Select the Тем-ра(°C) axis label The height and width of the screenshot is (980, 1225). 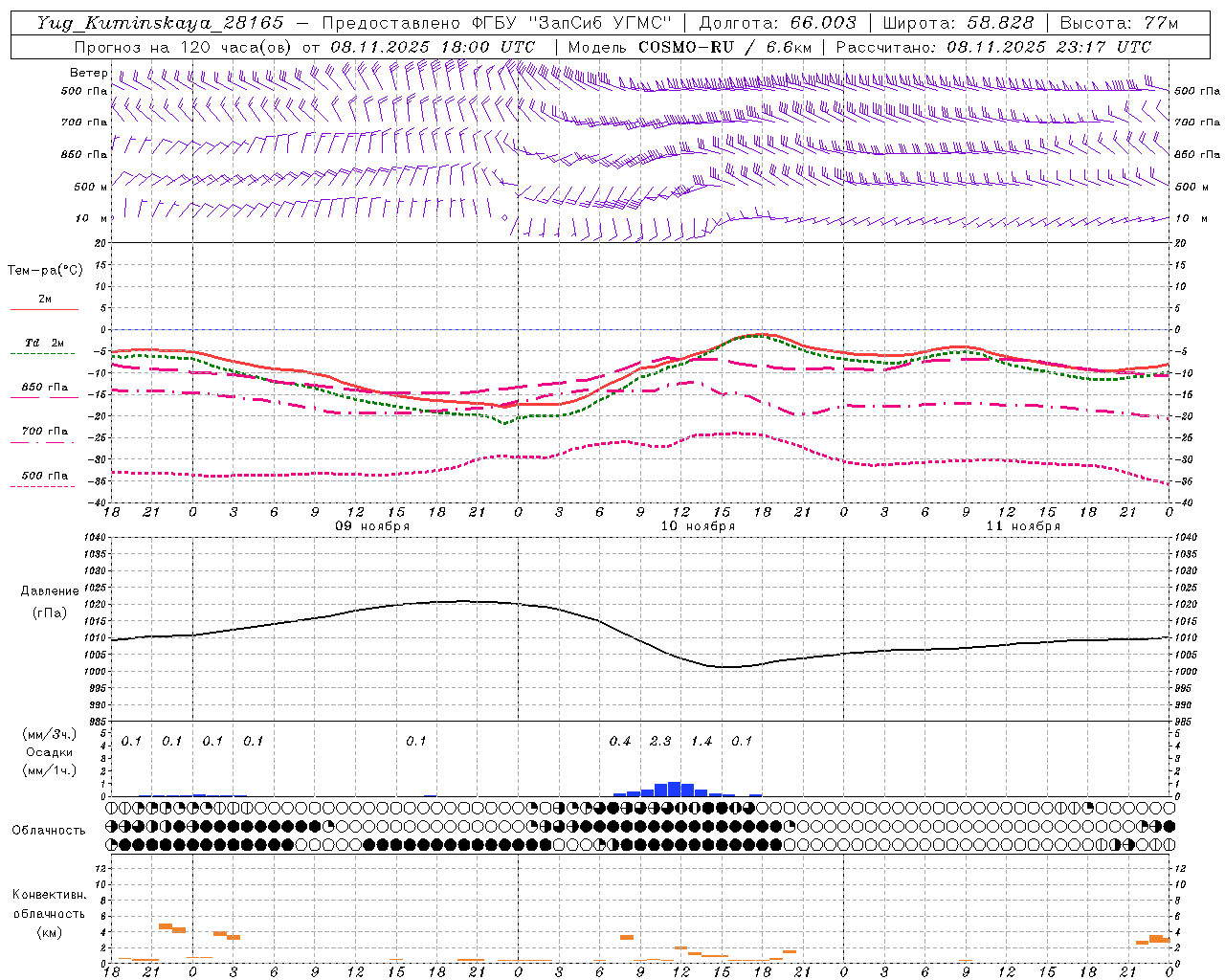tap(45, 271)
